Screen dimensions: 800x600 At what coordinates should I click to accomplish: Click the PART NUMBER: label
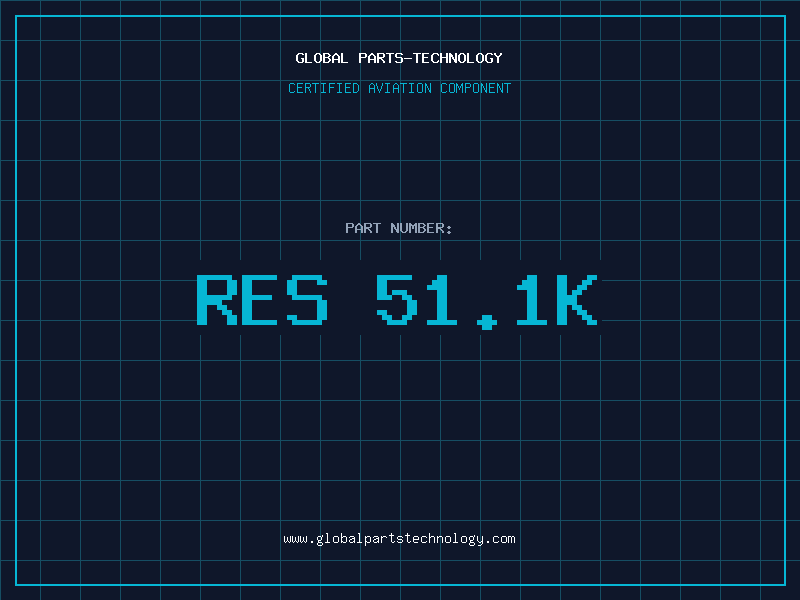pyautogui.click(x=399, y=228)
